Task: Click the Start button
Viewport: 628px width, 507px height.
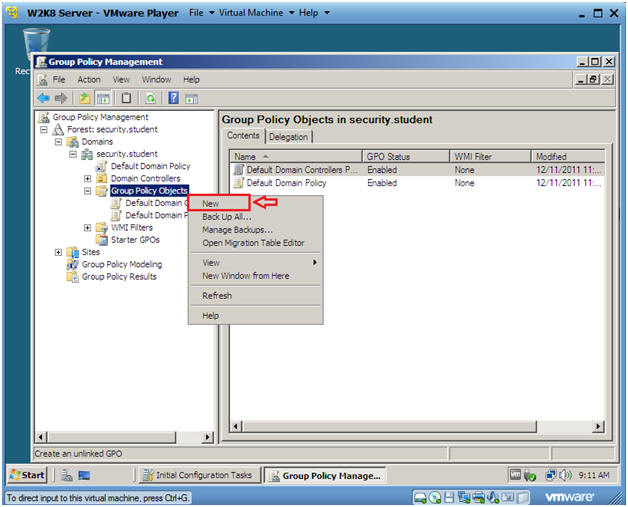Action: [x=27, y=475]
